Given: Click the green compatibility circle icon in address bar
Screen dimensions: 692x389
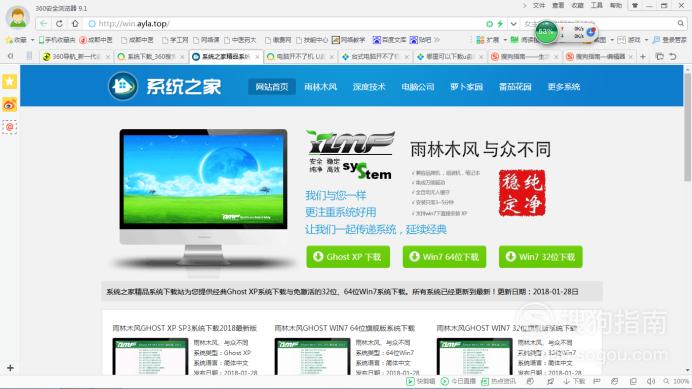Looking at the screenshot, I should [489, 24].
